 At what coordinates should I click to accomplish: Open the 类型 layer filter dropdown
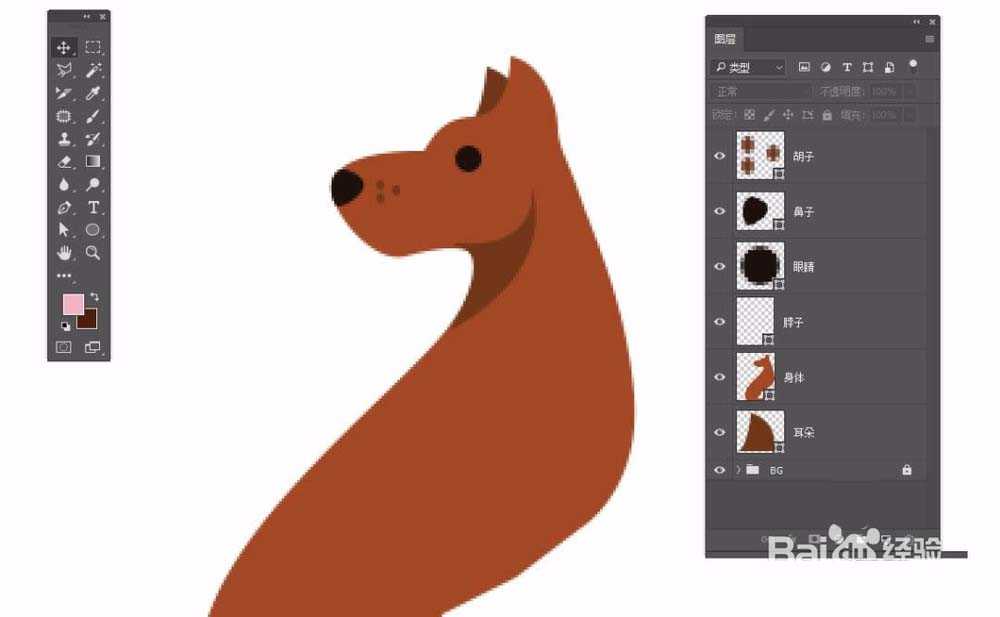pos(748,67)
